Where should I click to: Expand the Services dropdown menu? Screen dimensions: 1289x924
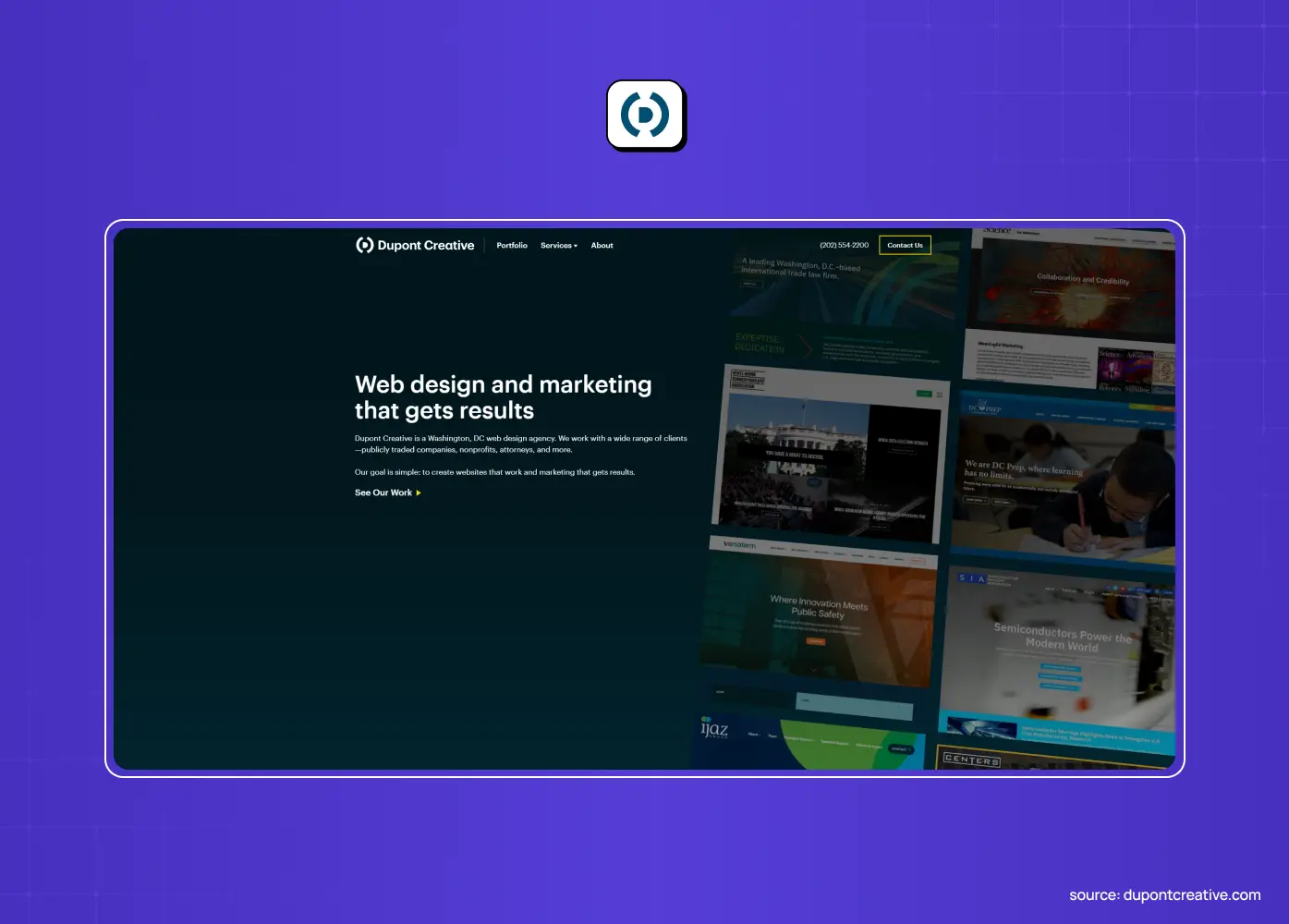coord(559,246)
